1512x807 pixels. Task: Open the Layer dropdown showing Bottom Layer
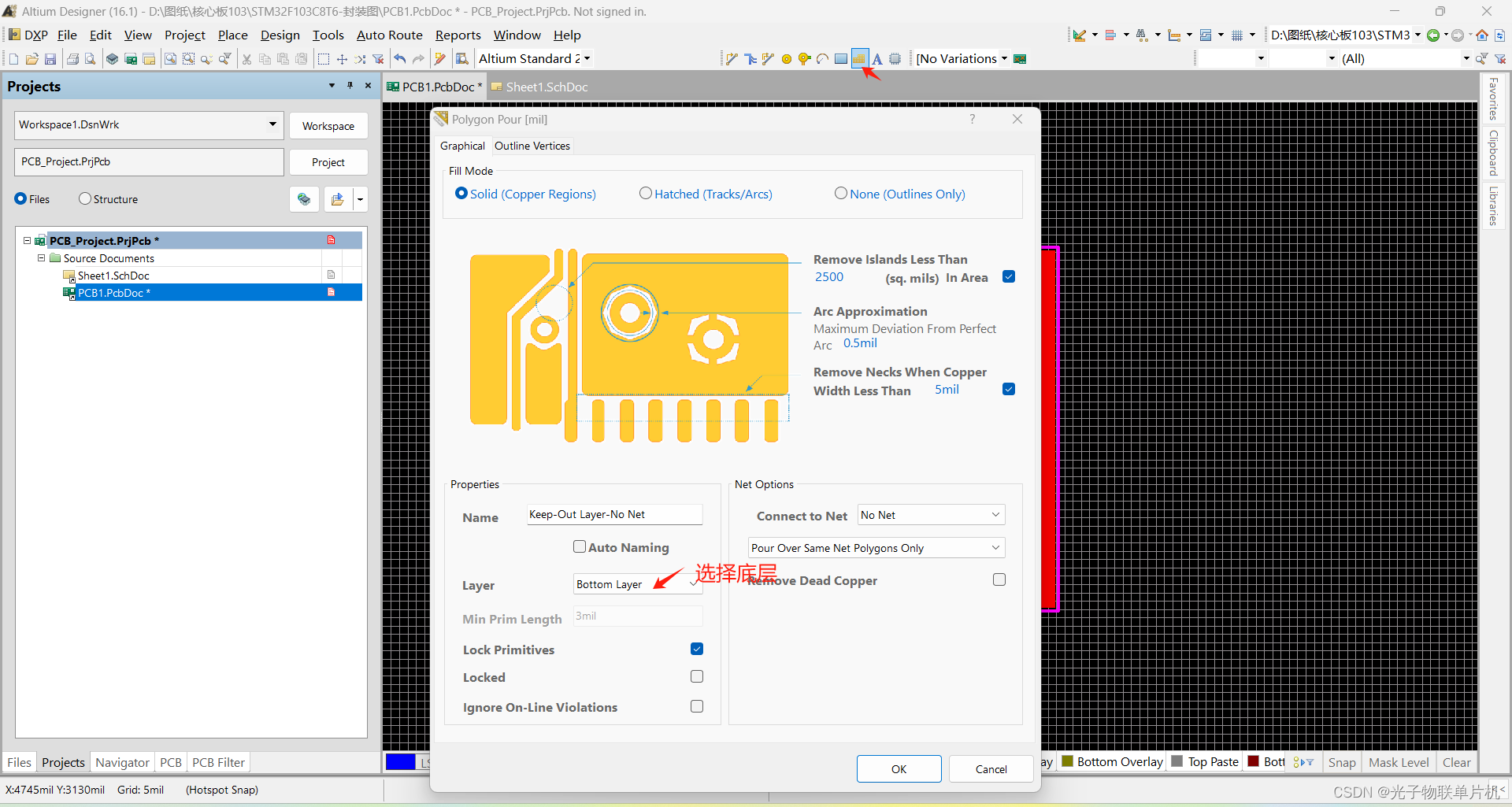[x=638, y=584]
